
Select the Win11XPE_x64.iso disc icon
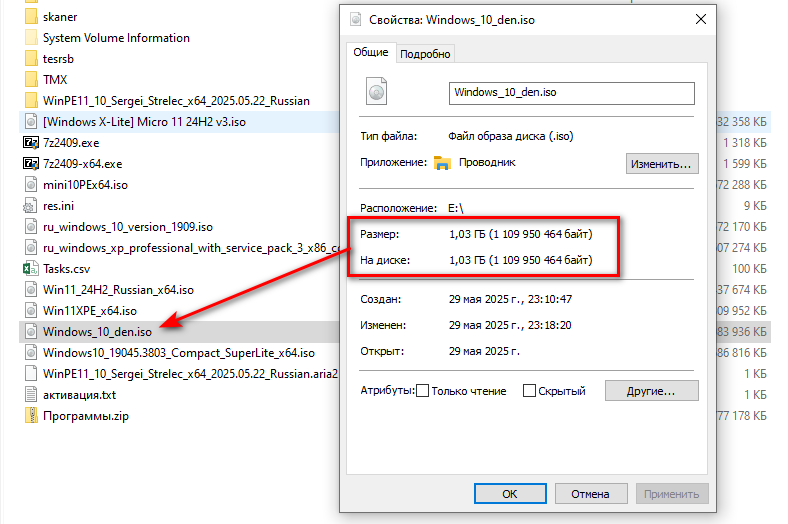(x=31, y=310)
